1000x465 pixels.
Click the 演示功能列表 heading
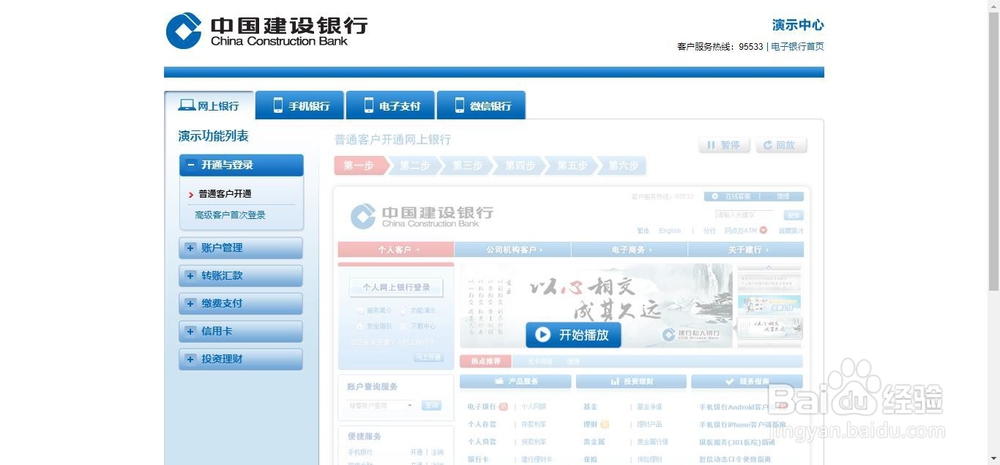tap(213, 136)
